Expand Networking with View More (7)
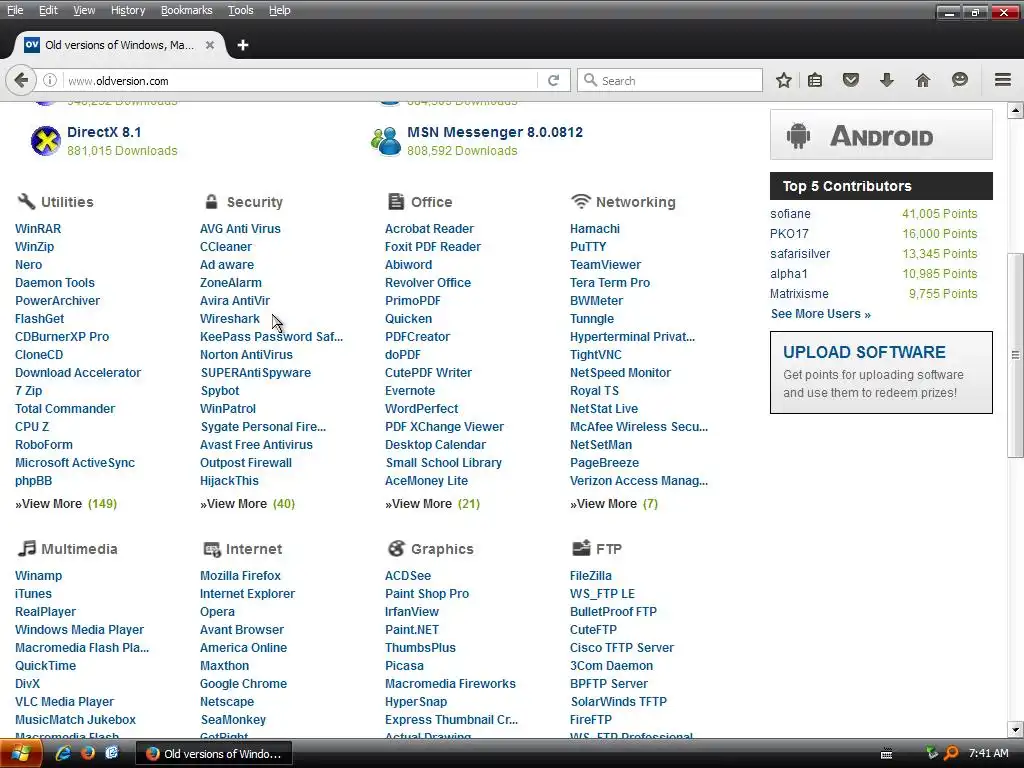The image size is (1024, 768). point(614,504)
